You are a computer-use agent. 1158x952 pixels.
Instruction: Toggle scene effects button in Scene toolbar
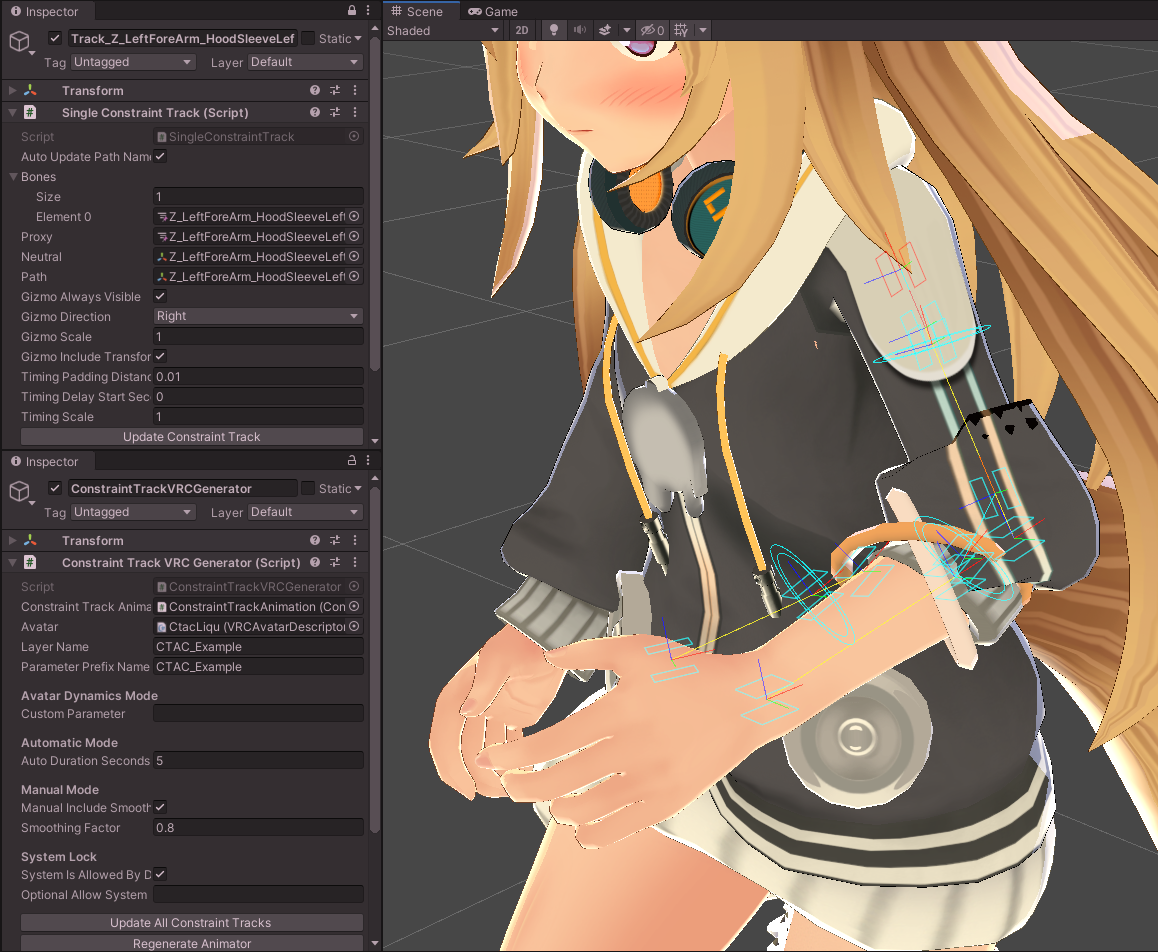pyautogui.click(x=605, y=30)
